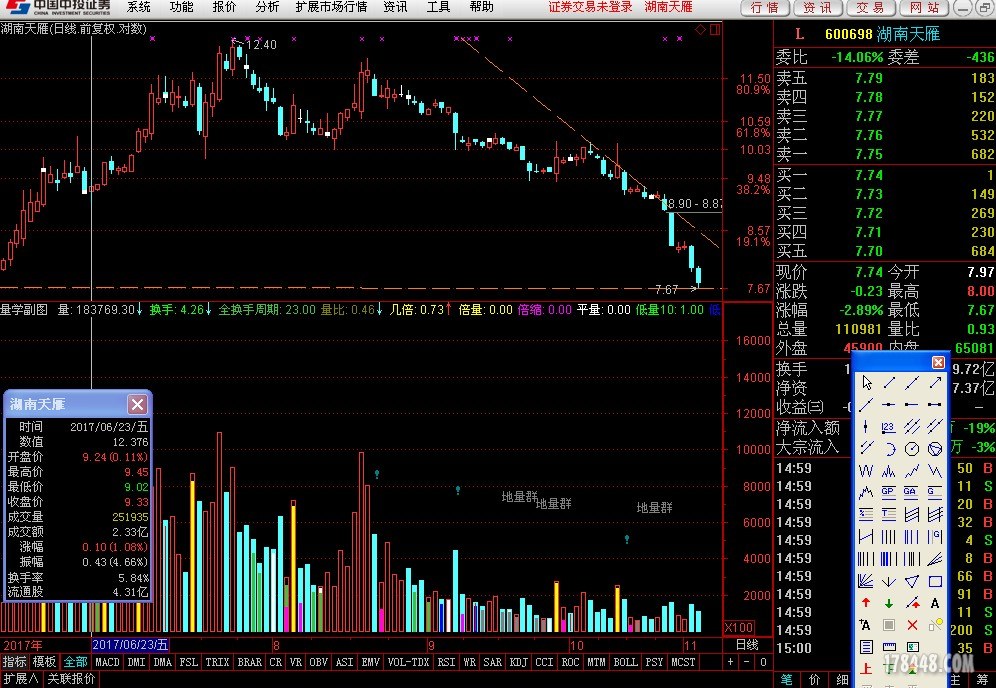
Task: Click the X100 volume scale label
Action: [x=739, y=628]
